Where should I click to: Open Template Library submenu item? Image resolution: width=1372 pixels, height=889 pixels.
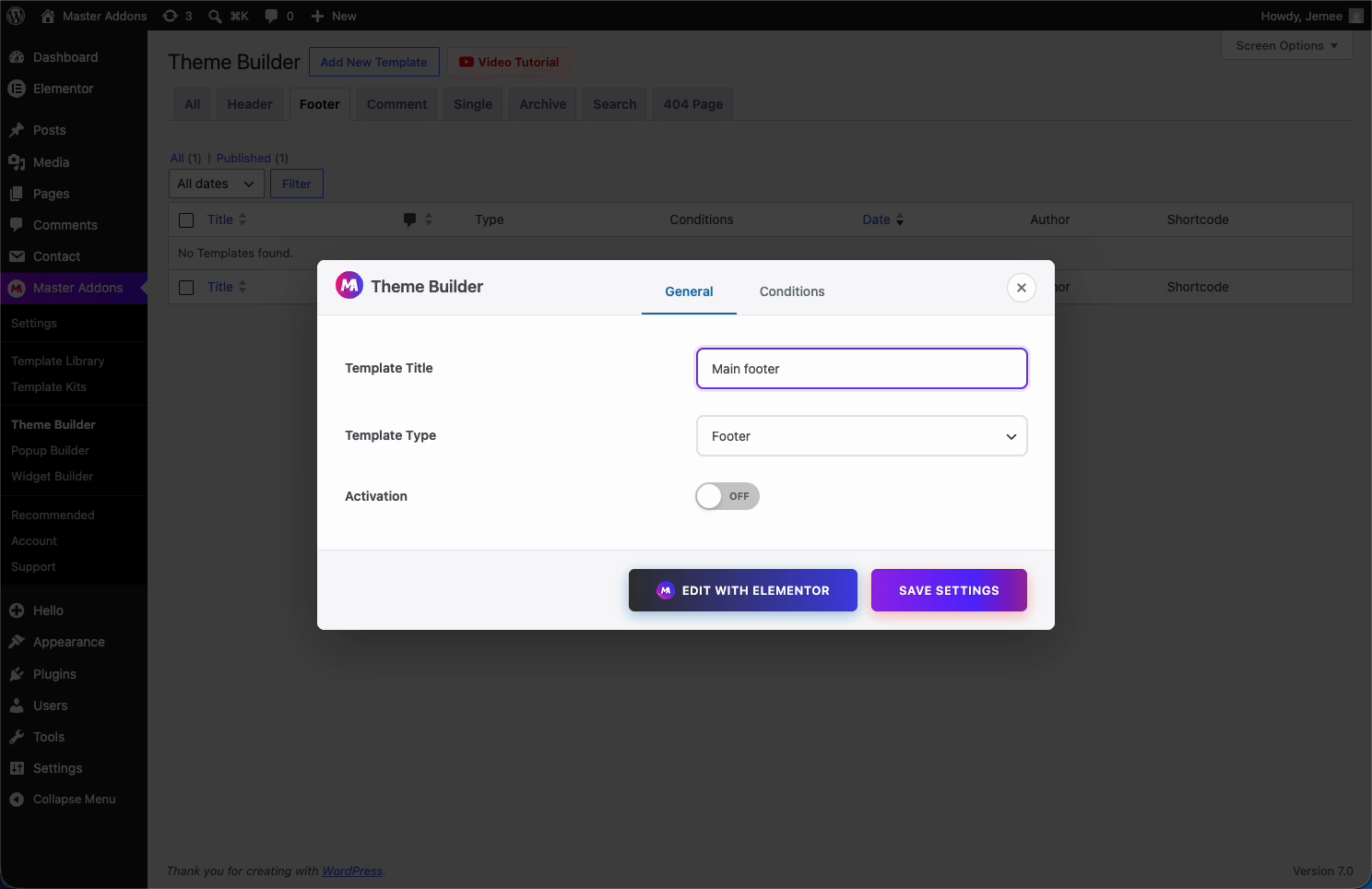[58, 361]
